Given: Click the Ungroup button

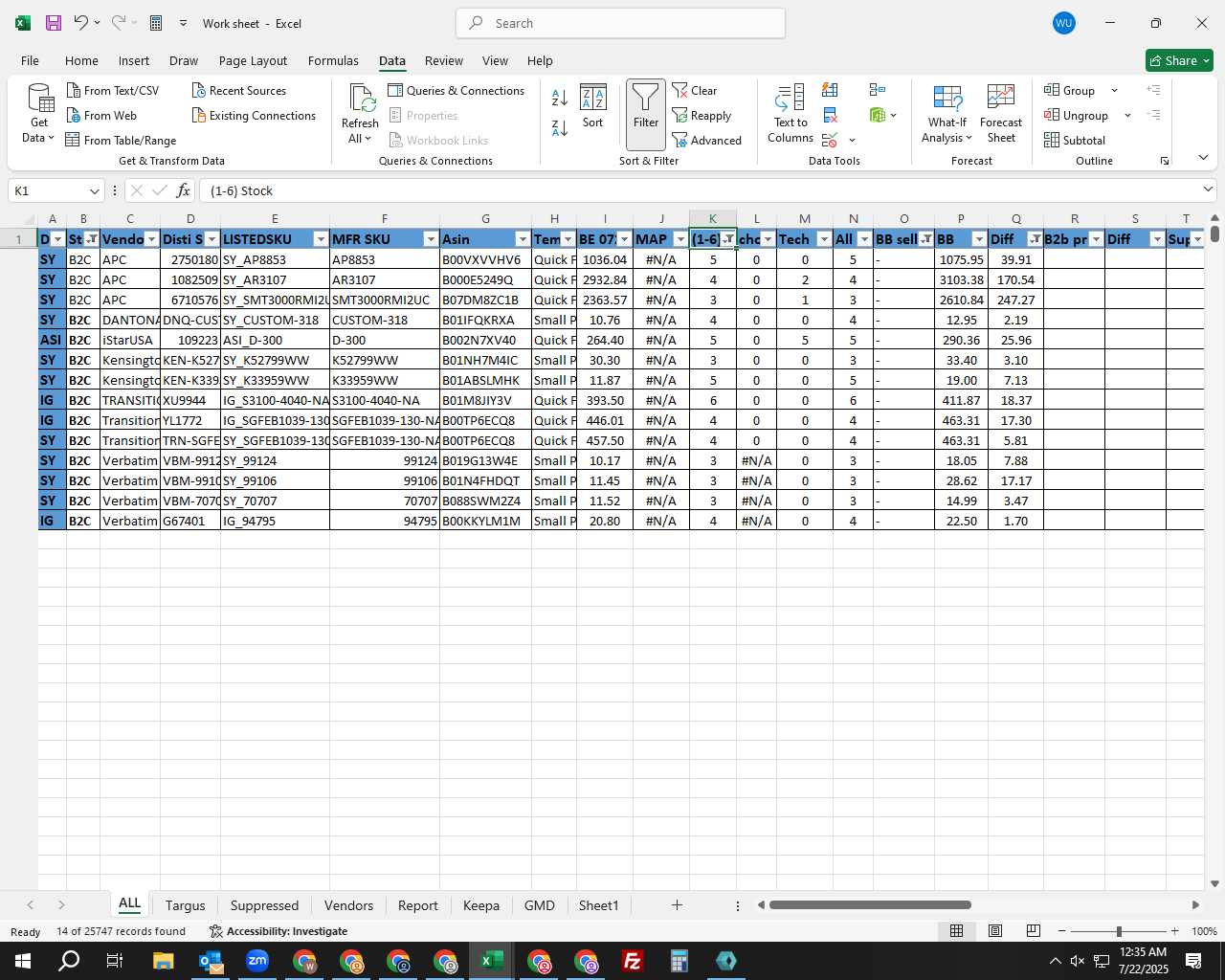Looking at the screenshot, I should 1077,115.
